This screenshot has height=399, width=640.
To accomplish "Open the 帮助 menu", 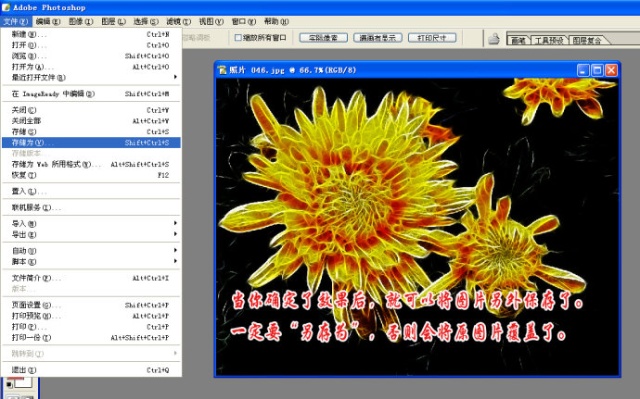I will [276, 21].
